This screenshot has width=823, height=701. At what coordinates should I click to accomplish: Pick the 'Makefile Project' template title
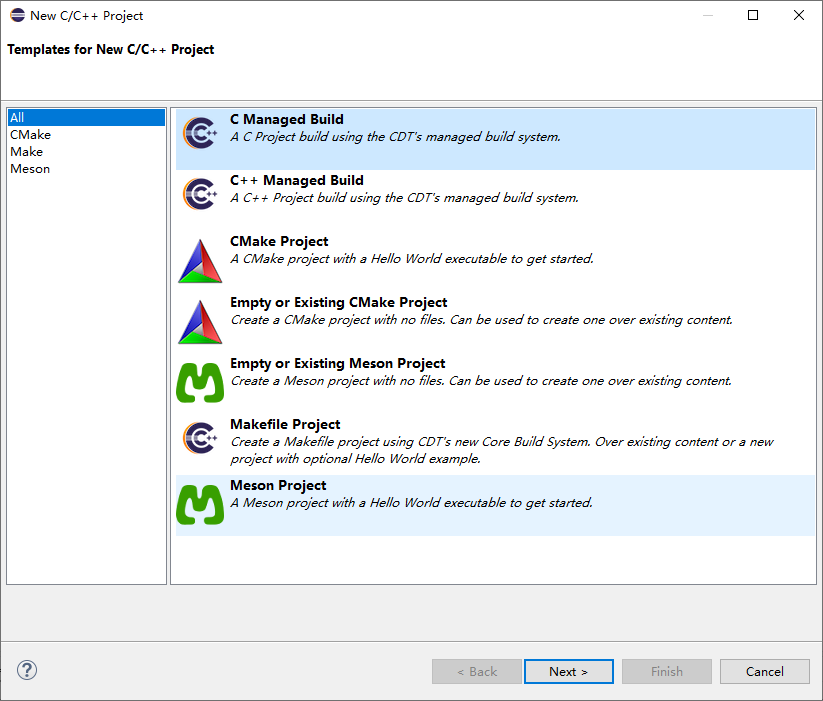tap(285, 424)
